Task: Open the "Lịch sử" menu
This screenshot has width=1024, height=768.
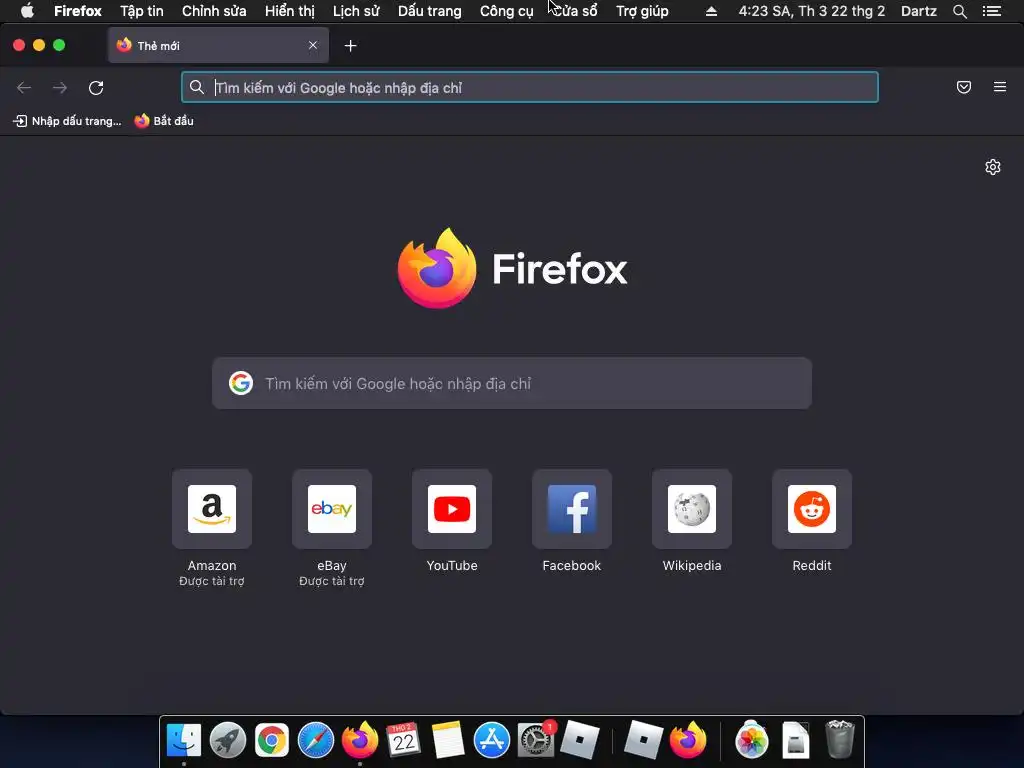Action: click(x=356, y=11)
